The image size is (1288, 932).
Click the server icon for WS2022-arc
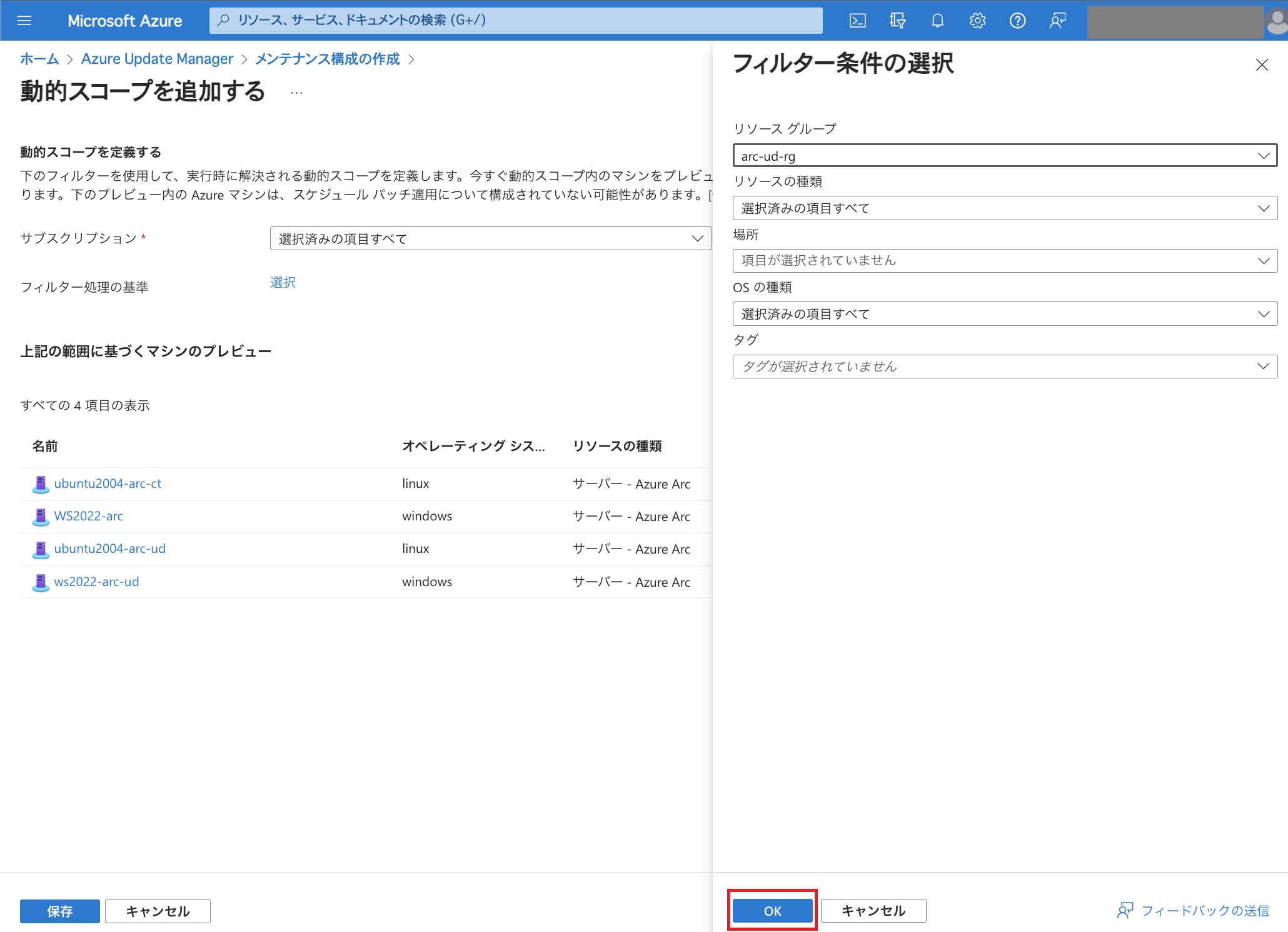(x=41, y=517)
